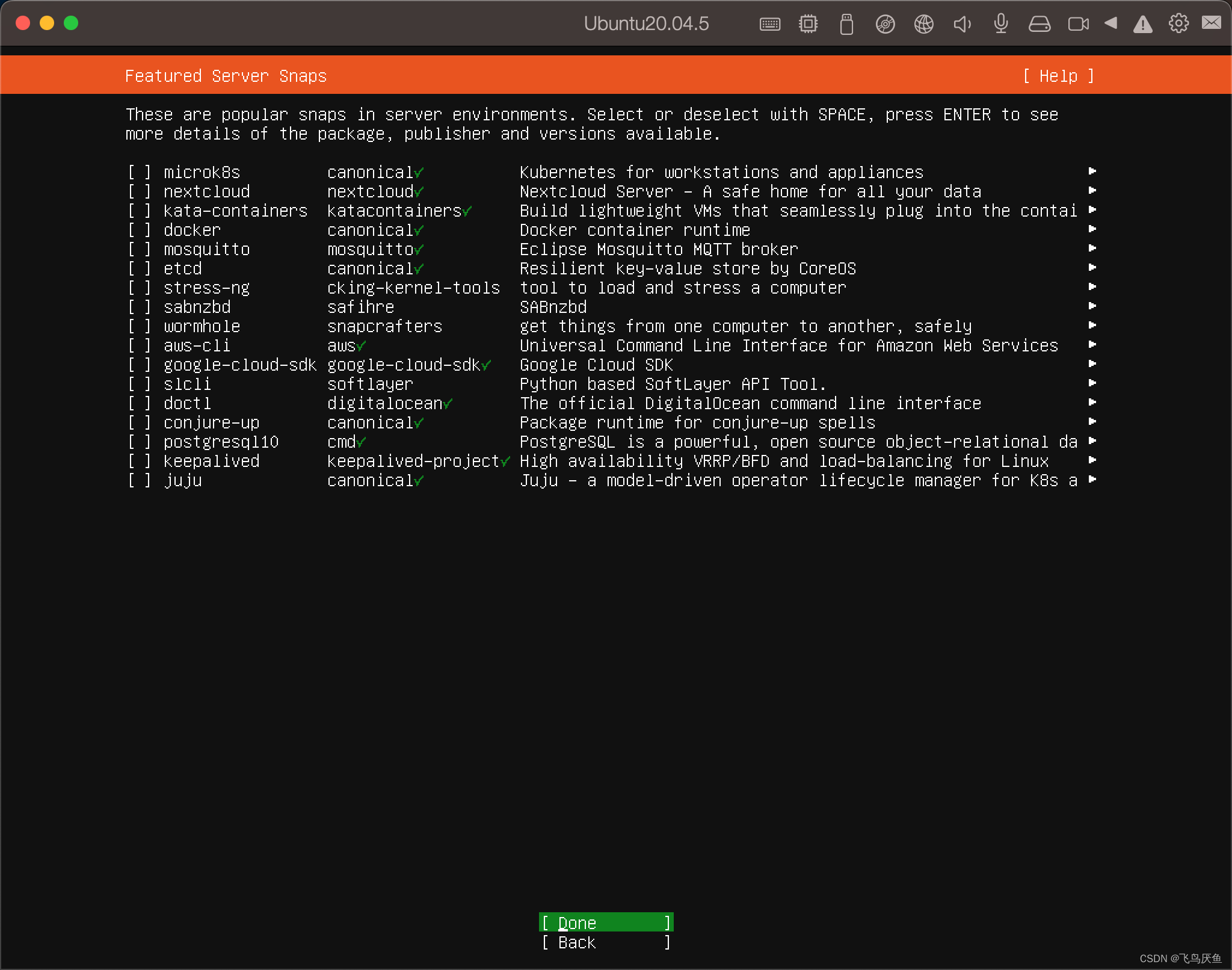Click the 'katacontainers' publisher name
Screen dimensions: 1232x970
(x=395, y=211)
